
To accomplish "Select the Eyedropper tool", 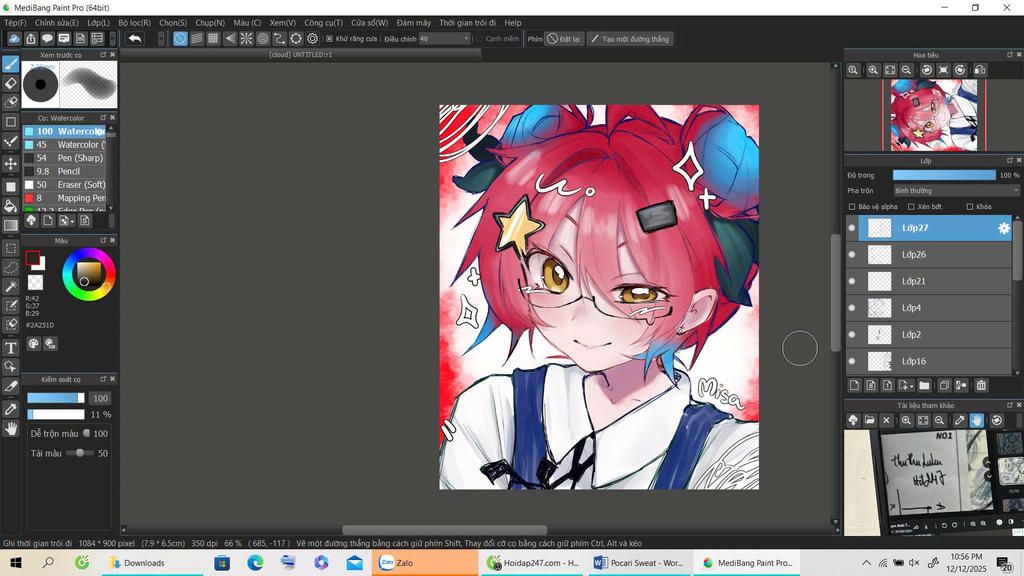I will (x=10, y=409).
